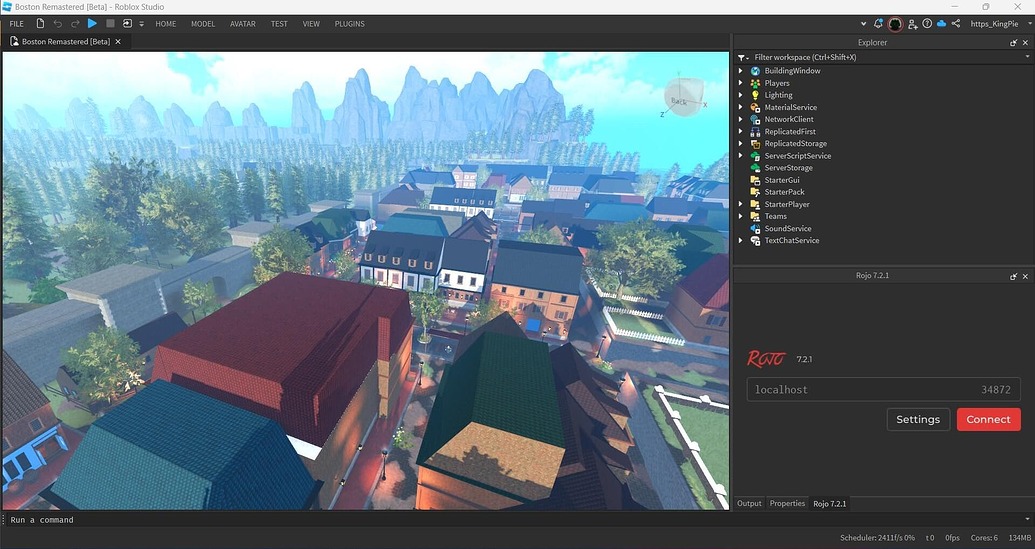Expand the BuildingWindow tree node
The width and height of the screenshot is (1035, 549).
click(x=741, y=71)
